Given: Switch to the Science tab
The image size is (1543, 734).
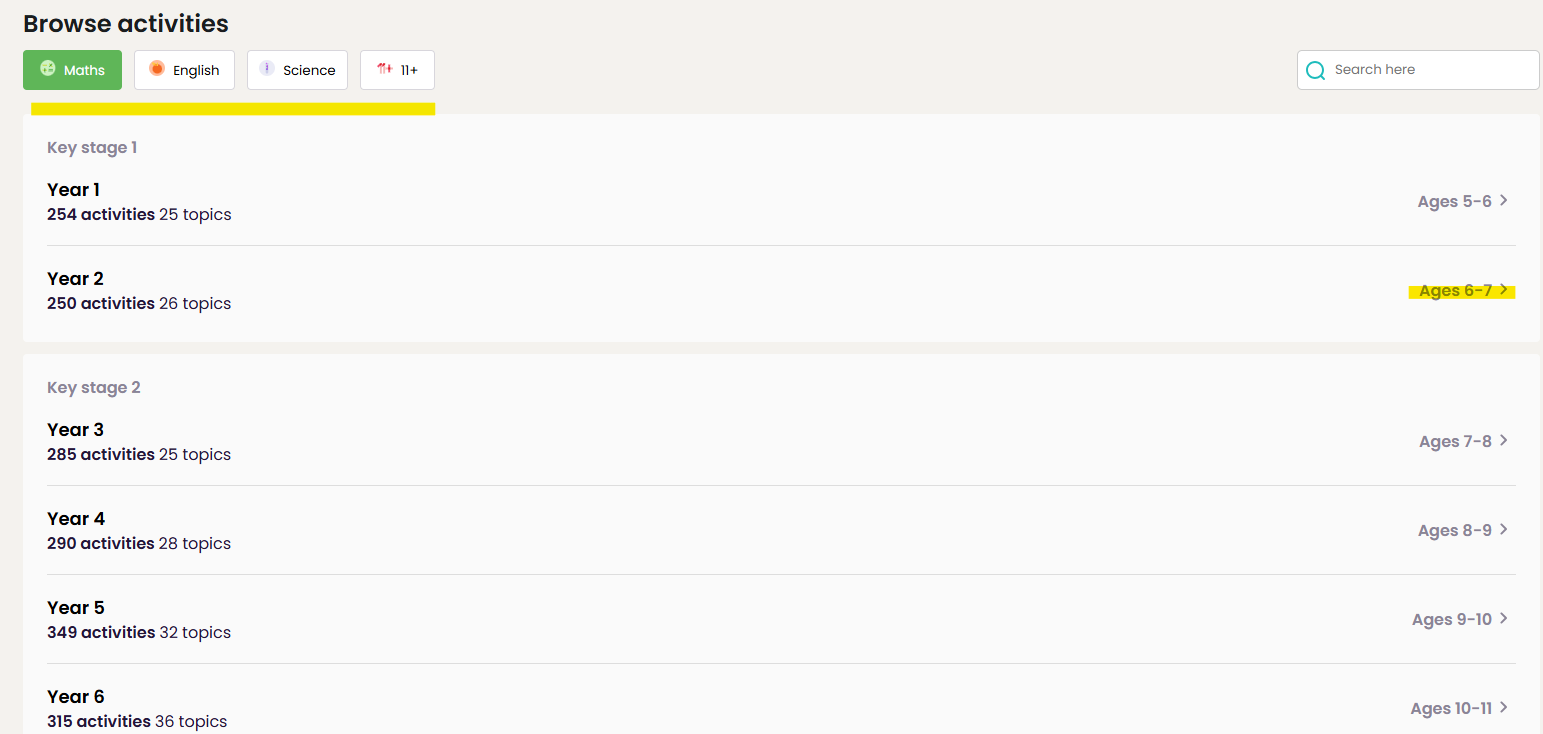Looking at the screenshot, I should pyautogui.click(x=298, y=70).
